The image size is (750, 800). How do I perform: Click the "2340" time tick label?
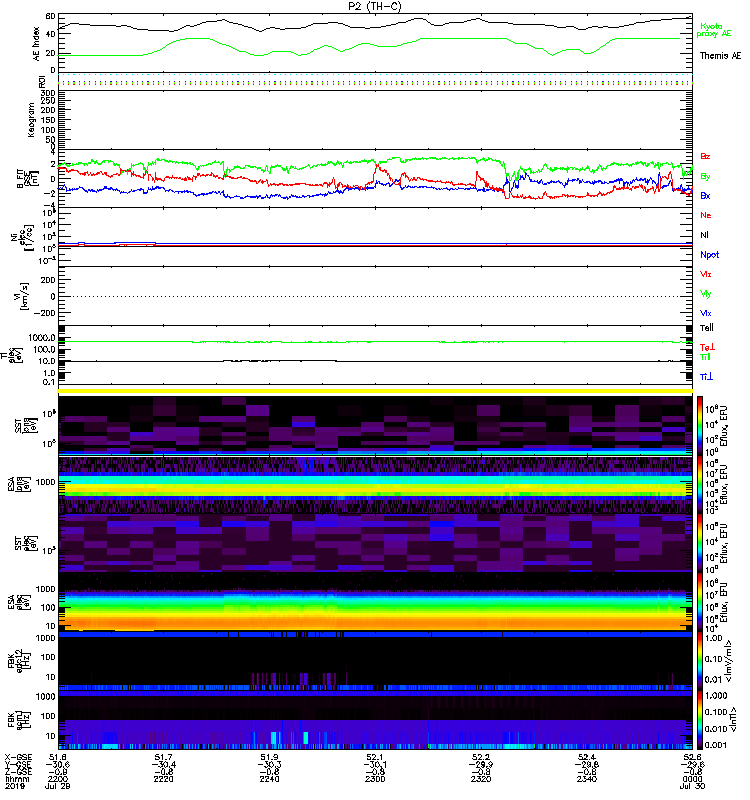point(587,779)
